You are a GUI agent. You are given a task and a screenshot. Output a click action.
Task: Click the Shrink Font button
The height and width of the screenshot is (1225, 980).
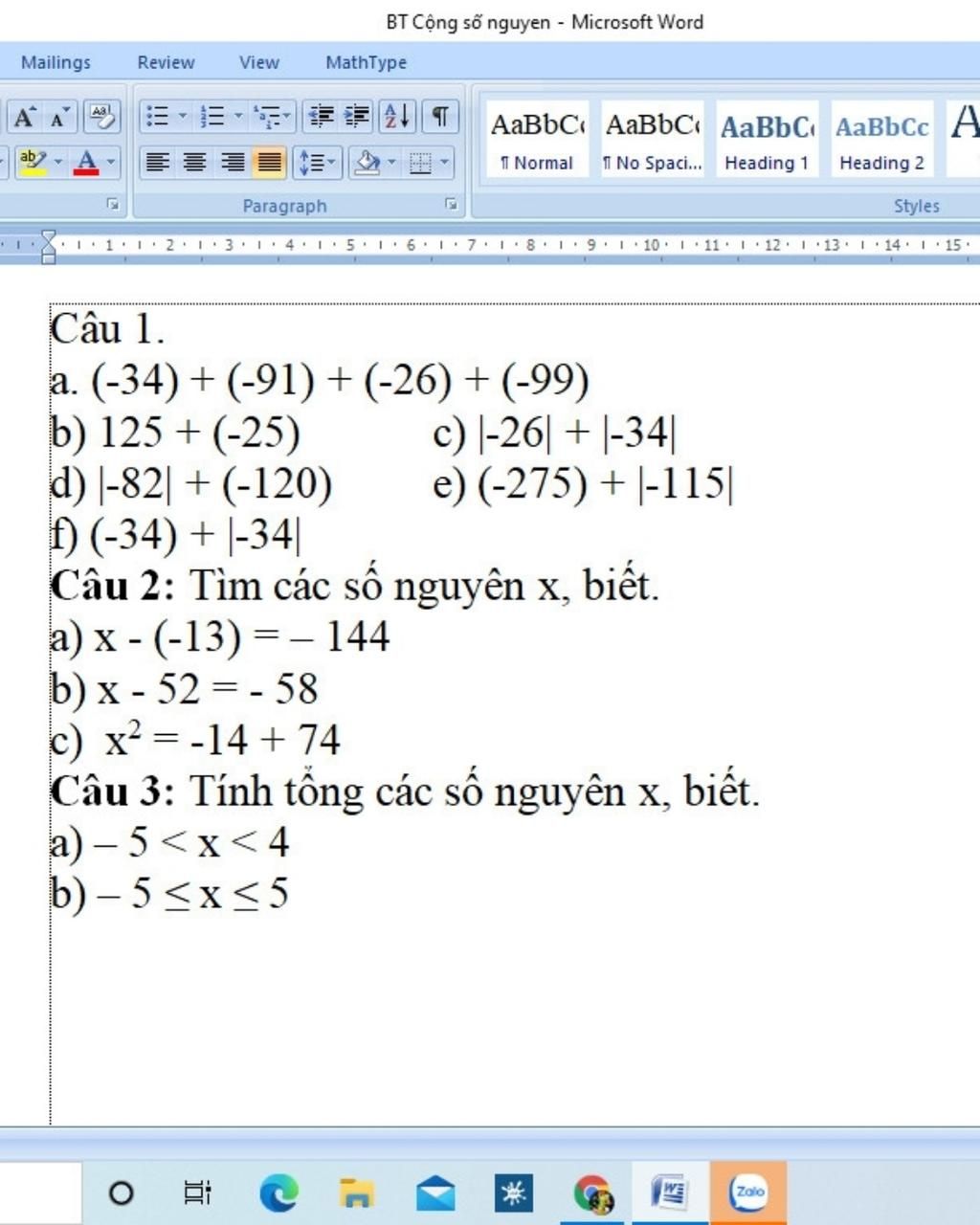tap(58, 117)
